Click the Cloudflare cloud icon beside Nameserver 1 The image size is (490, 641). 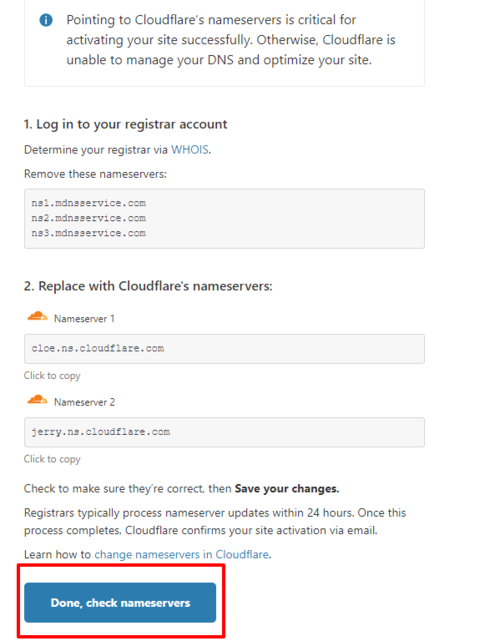pyautogui.click(x=37, y=316)
